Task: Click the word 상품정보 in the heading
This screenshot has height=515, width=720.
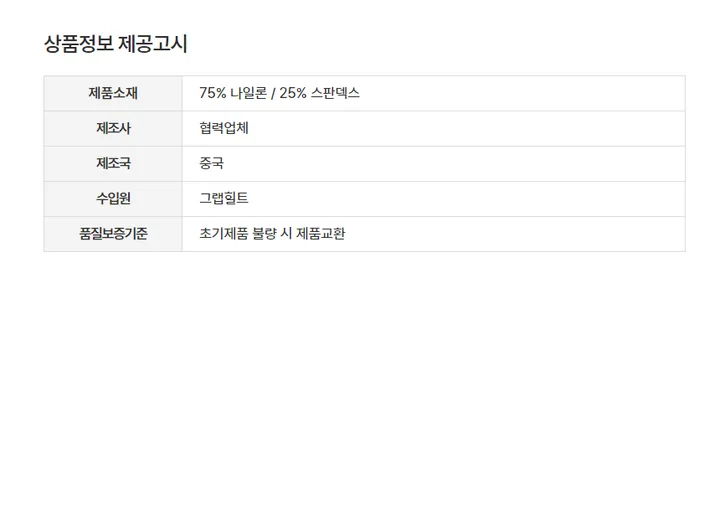Action: [78, 44]
